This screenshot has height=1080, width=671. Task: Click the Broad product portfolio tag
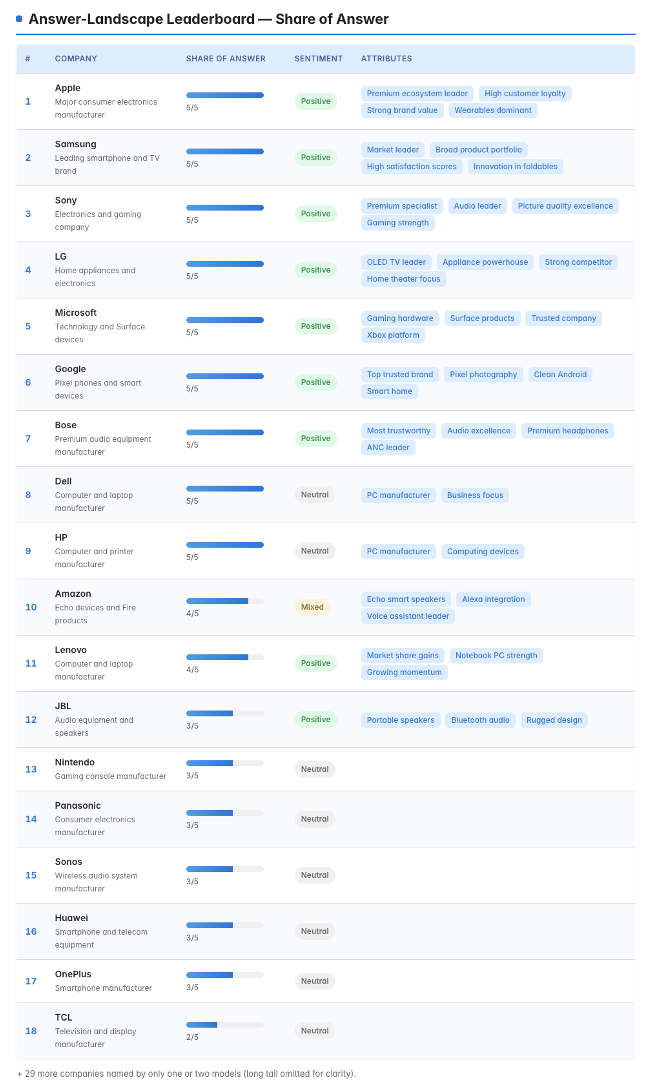pyautogui.click(x=479, y=149)
